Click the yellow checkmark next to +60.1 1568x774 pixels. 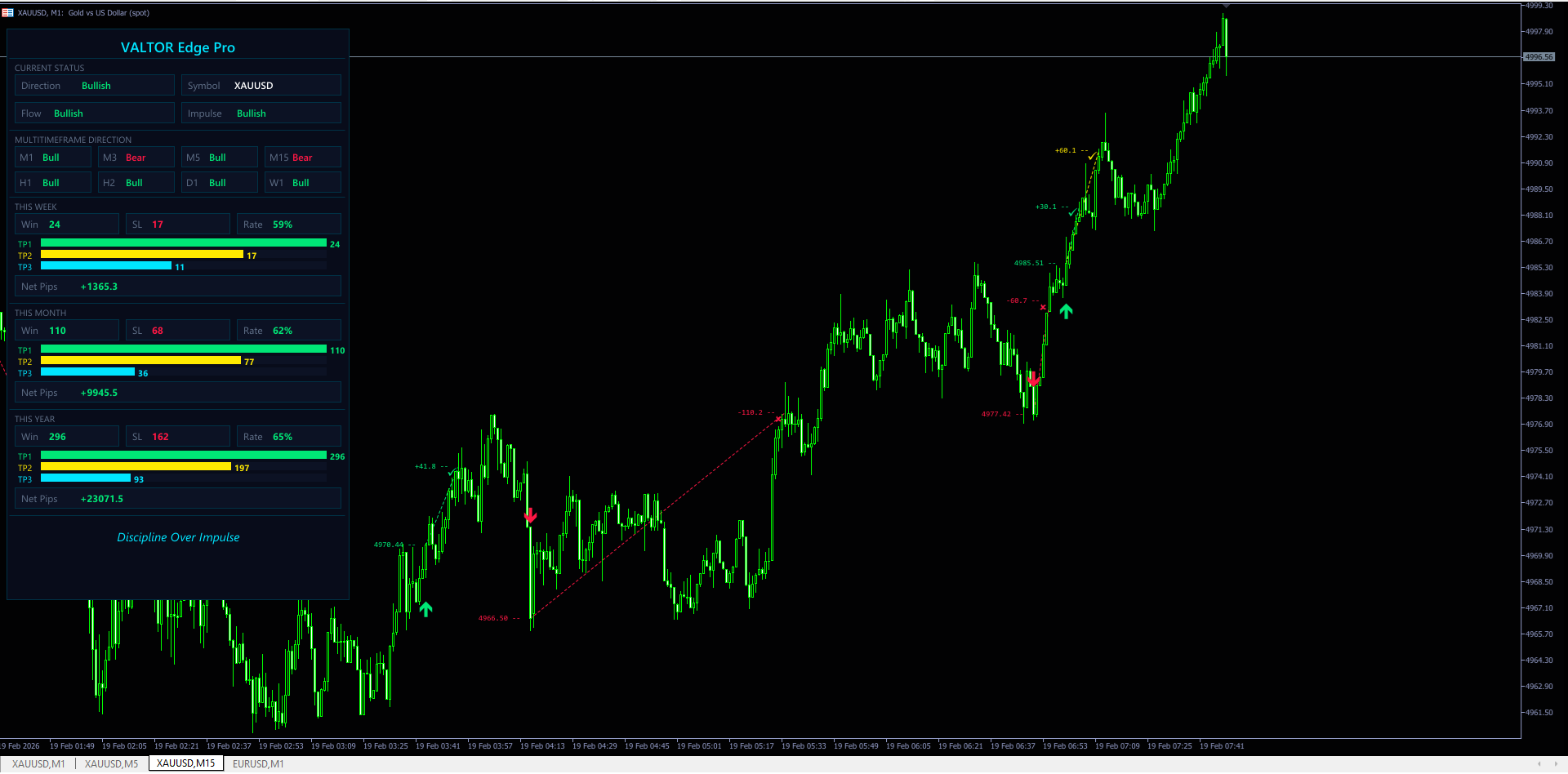click(1093, 156)
